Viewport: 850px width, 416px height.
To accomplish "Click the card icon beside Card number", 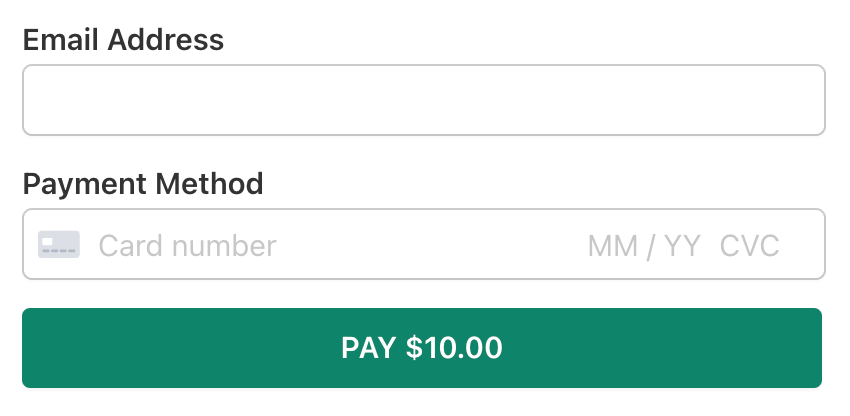I will (x=58, y=245).
